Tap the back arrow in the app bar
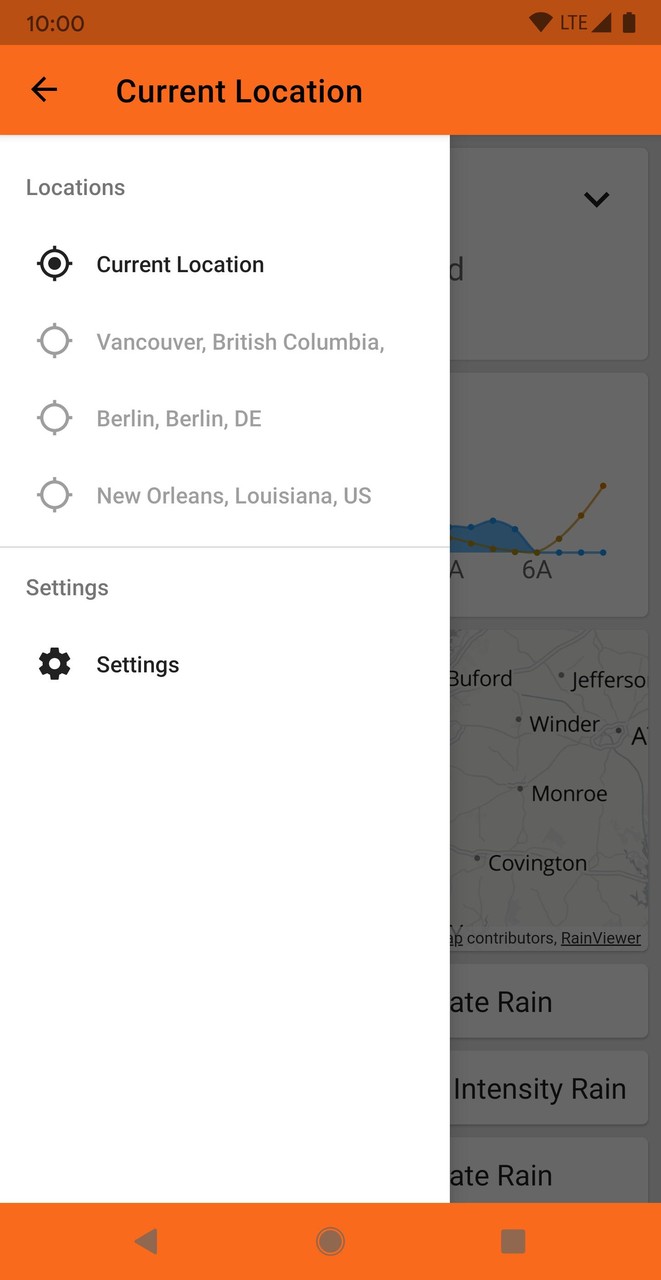Screen dimensions: 661x1280 (x=44, y=90)
